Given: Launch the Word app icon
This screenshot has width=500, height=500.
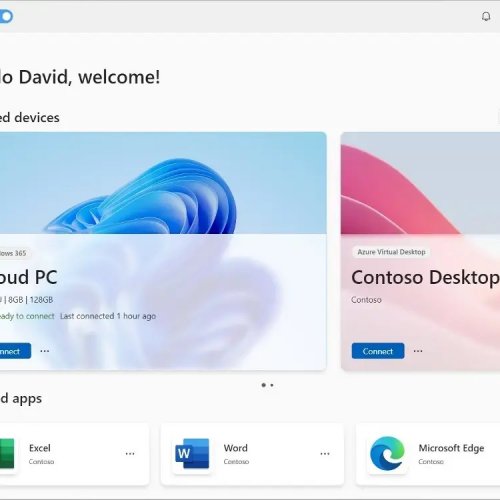Looking at the screenshot, I should (x=192, y=454).
